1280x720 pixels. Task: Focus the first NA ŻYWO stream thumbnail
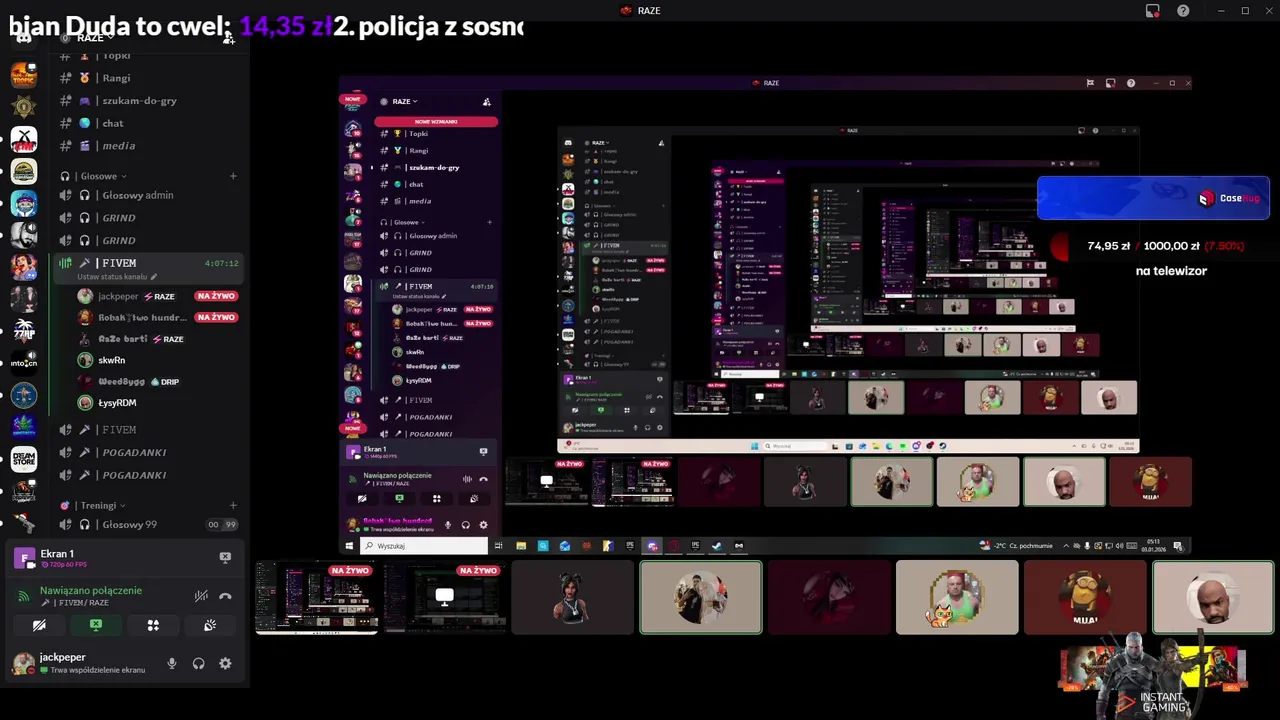pos(317,598)
